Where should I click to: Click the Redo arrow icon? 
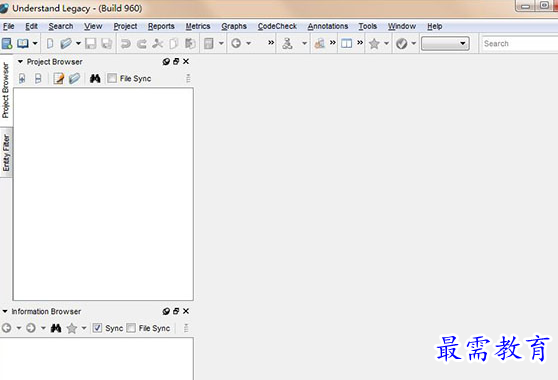pos(142,43)
